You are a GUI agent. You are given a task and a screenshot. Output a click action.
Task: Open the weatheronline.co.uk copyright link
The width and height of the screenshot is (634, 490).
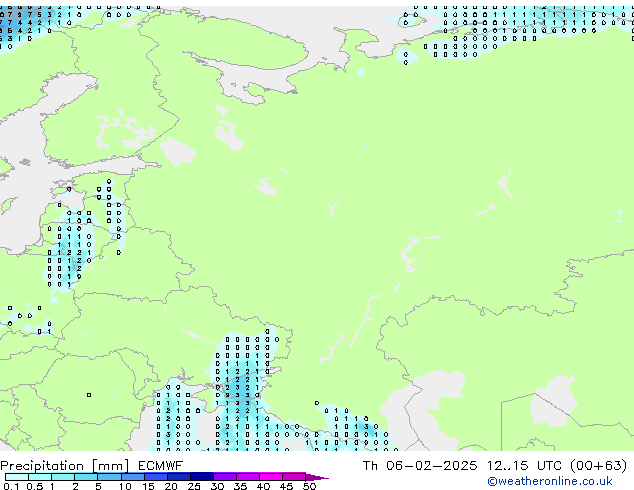pyautogui.click(x=549, y=481)
